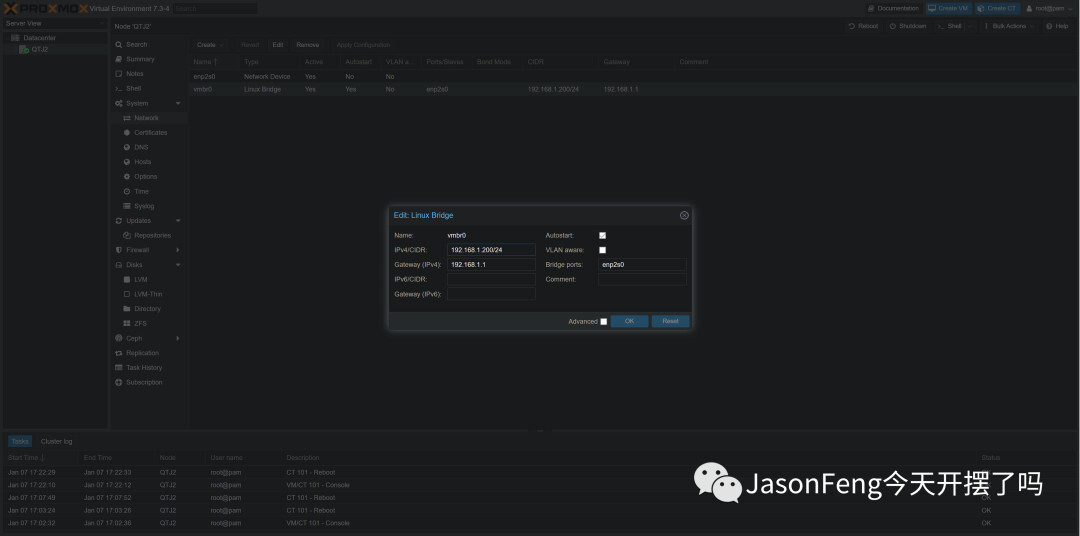Screen dimensions: 1080x536
Task: Open the root@pam user menu
Action: point(1049,8)
